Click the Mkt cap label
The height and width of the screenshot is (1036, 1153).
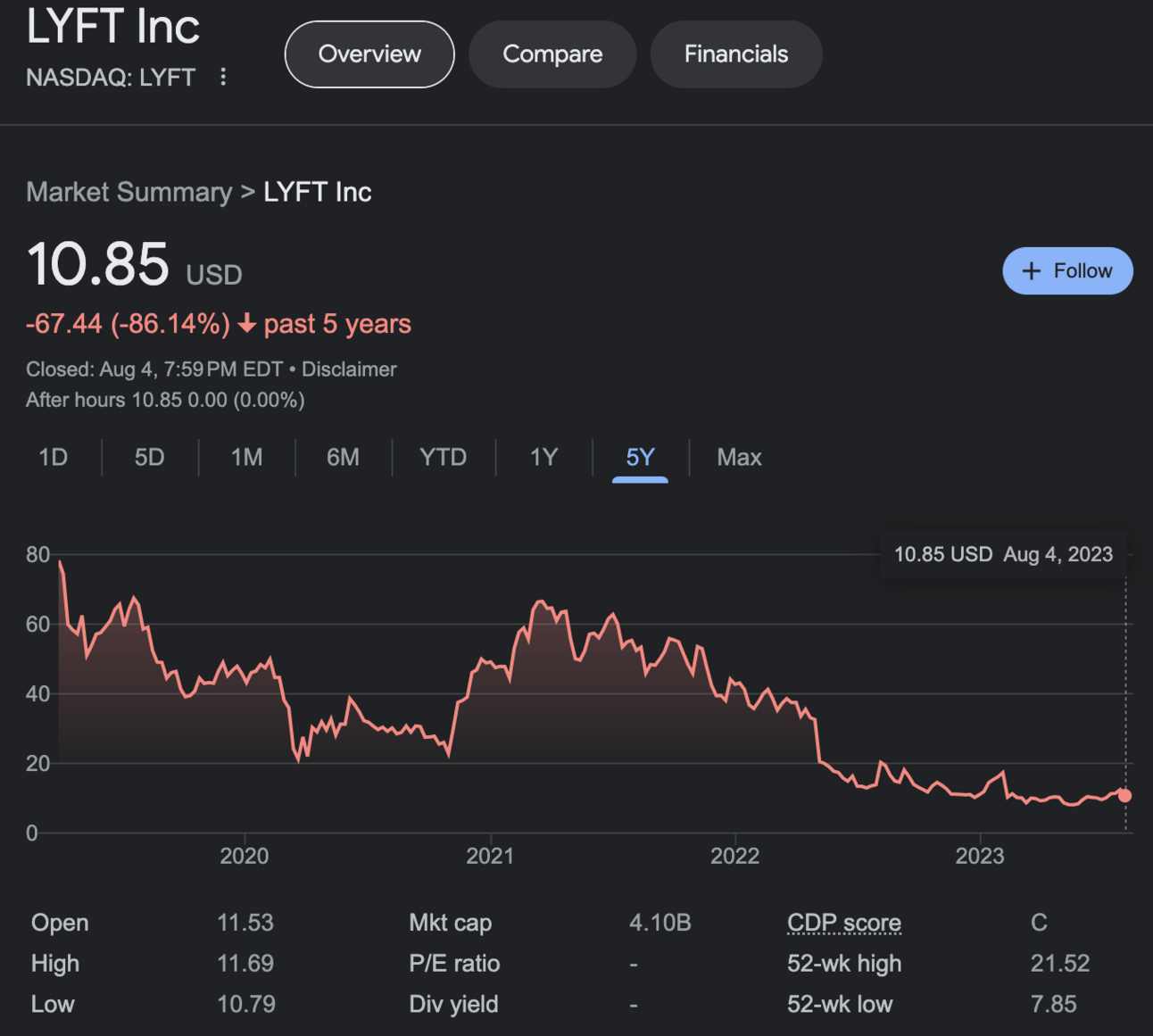pyautogui.click(x=451, y=923)
